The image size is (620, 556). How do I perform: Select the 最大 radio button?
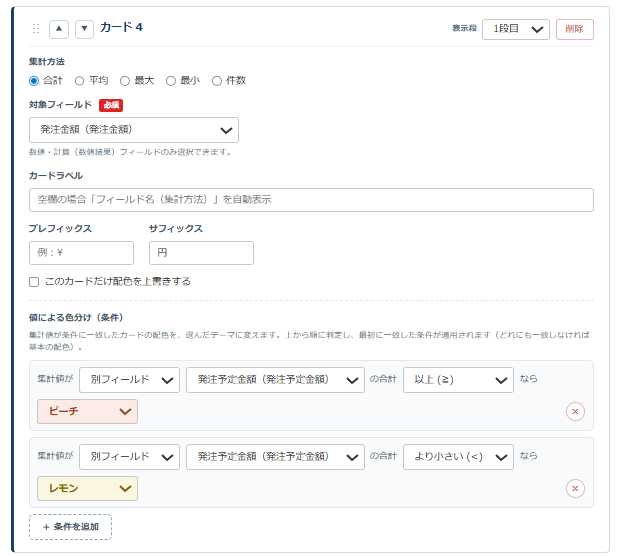coord(125,81)
